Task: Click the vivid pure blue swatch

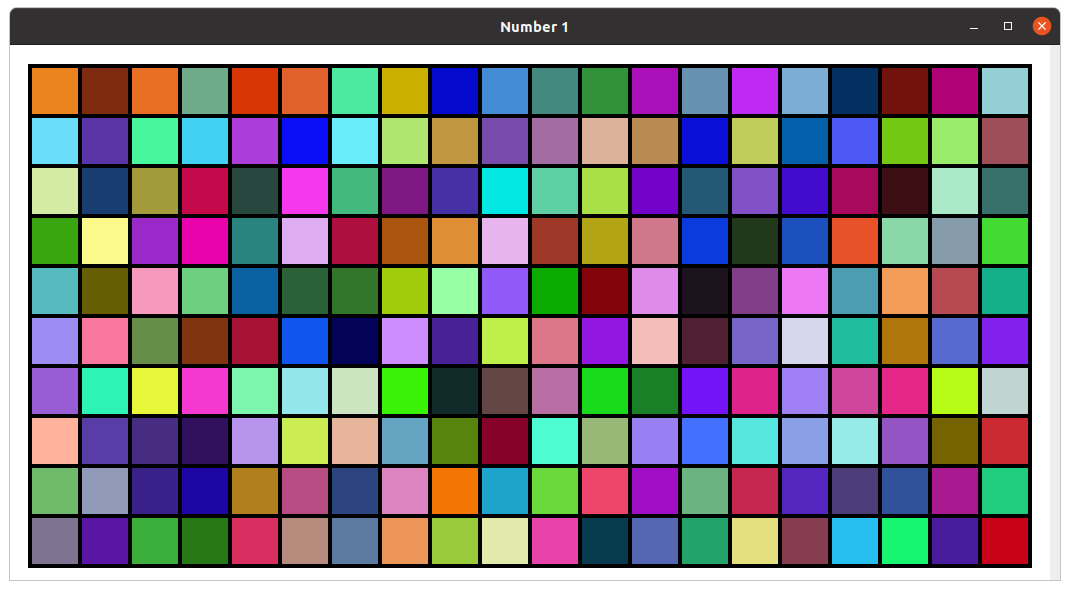Action: [305, 141]
